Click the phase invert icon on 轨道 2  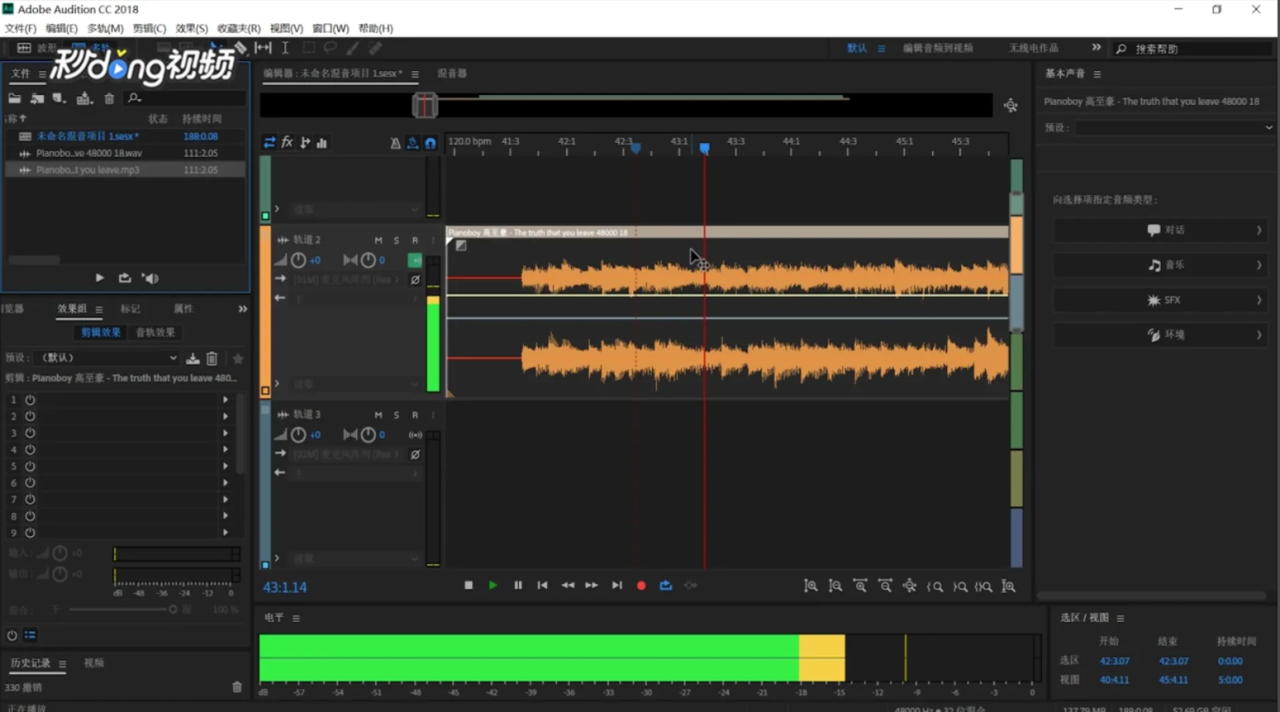pos(415,280)
